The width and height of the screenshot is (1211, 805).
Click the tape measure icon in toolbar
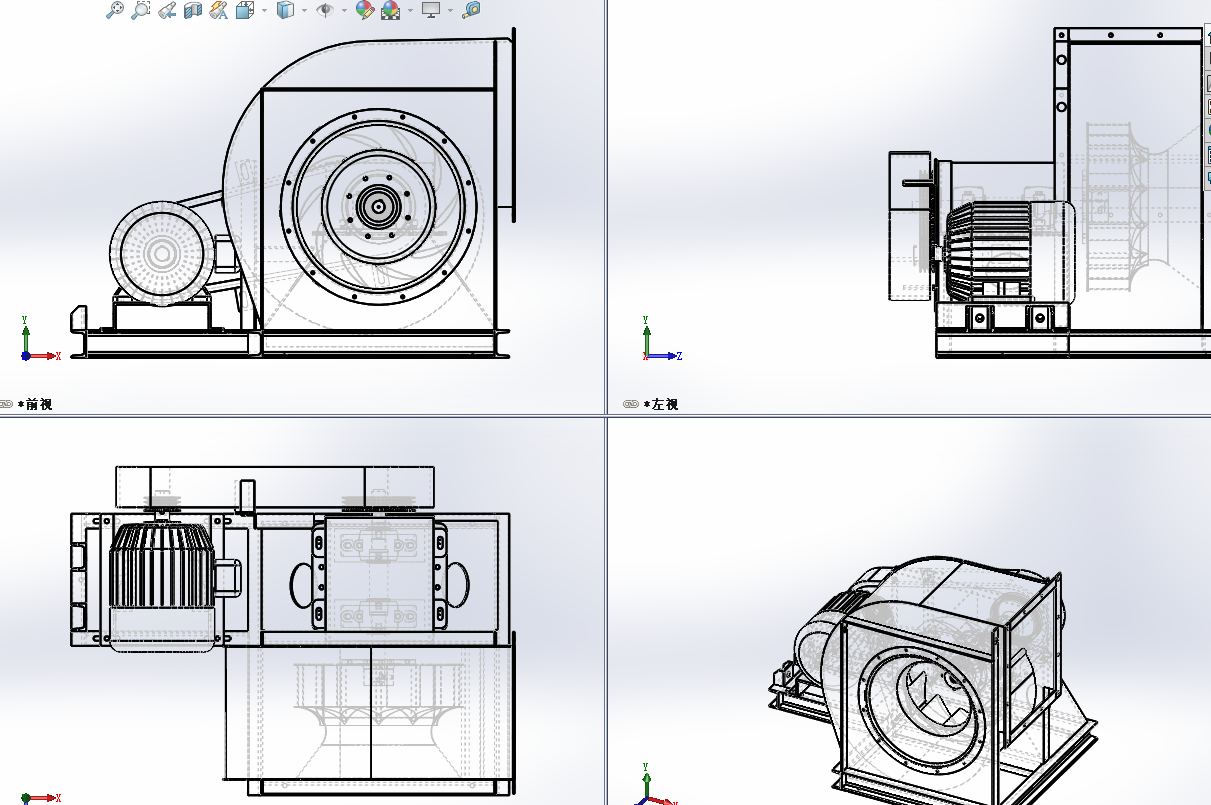point(471,10)
